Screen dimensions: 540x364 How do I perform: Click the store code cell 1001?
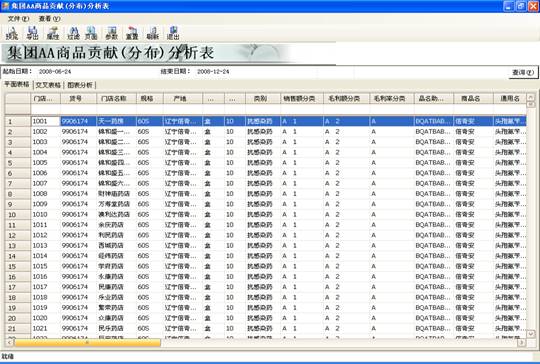point(45,121)
